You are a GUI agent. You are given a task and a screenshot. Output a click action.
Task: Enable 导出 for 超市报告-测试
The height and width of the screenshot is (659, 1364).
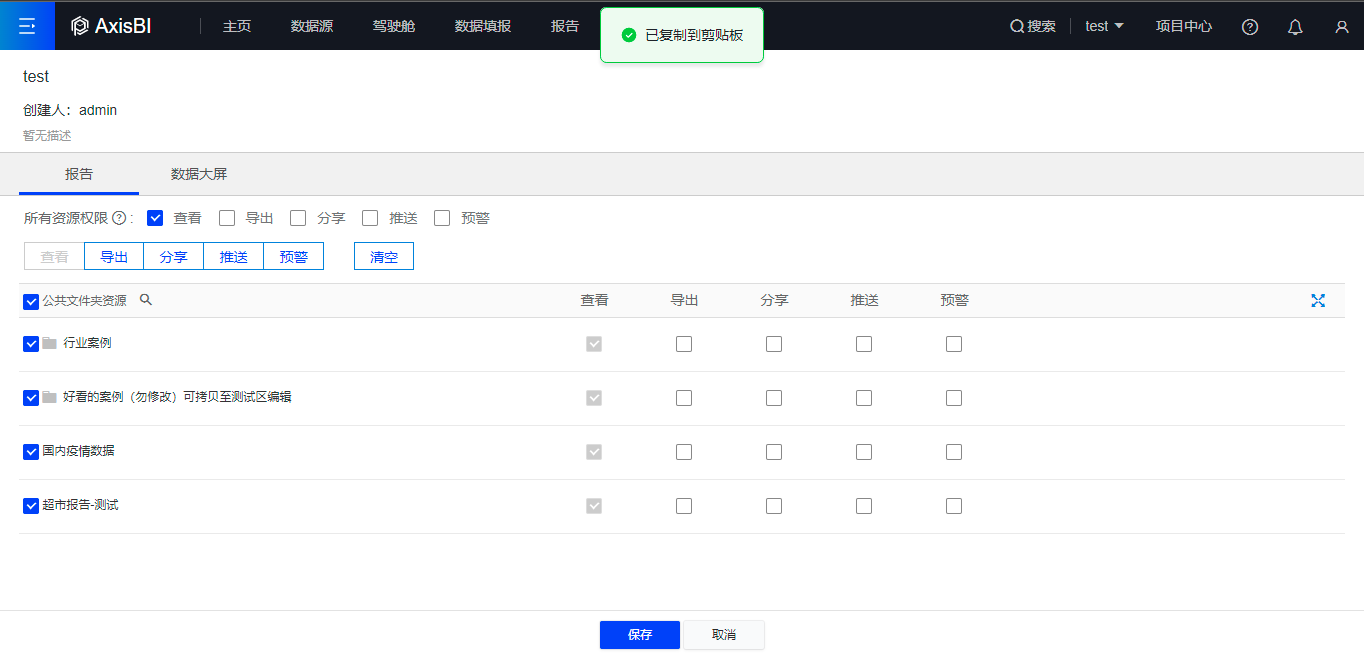tap(684, 506)
